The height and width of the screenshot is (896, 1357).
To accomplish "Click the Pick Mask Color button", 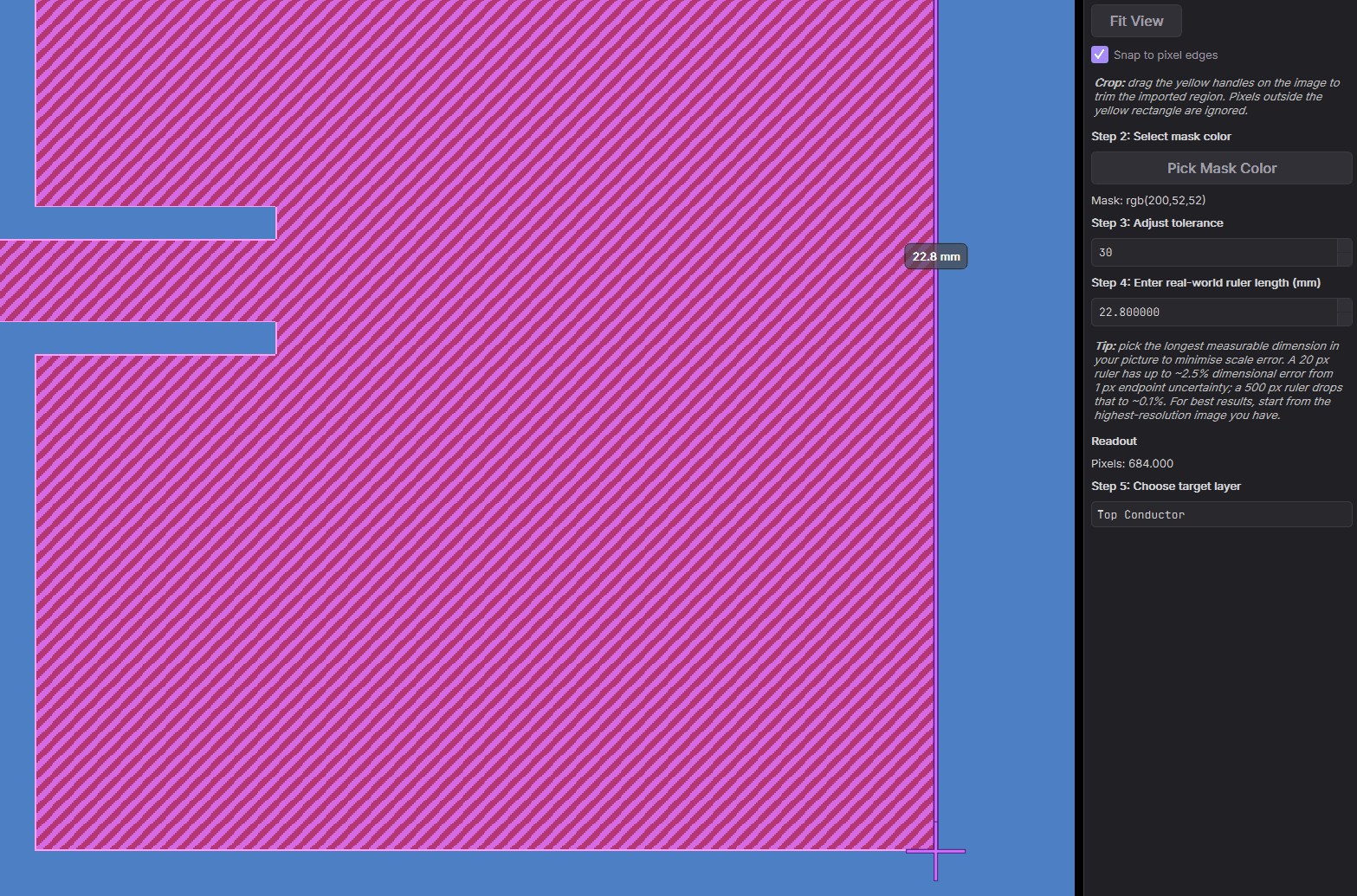I will (1221, 168).
